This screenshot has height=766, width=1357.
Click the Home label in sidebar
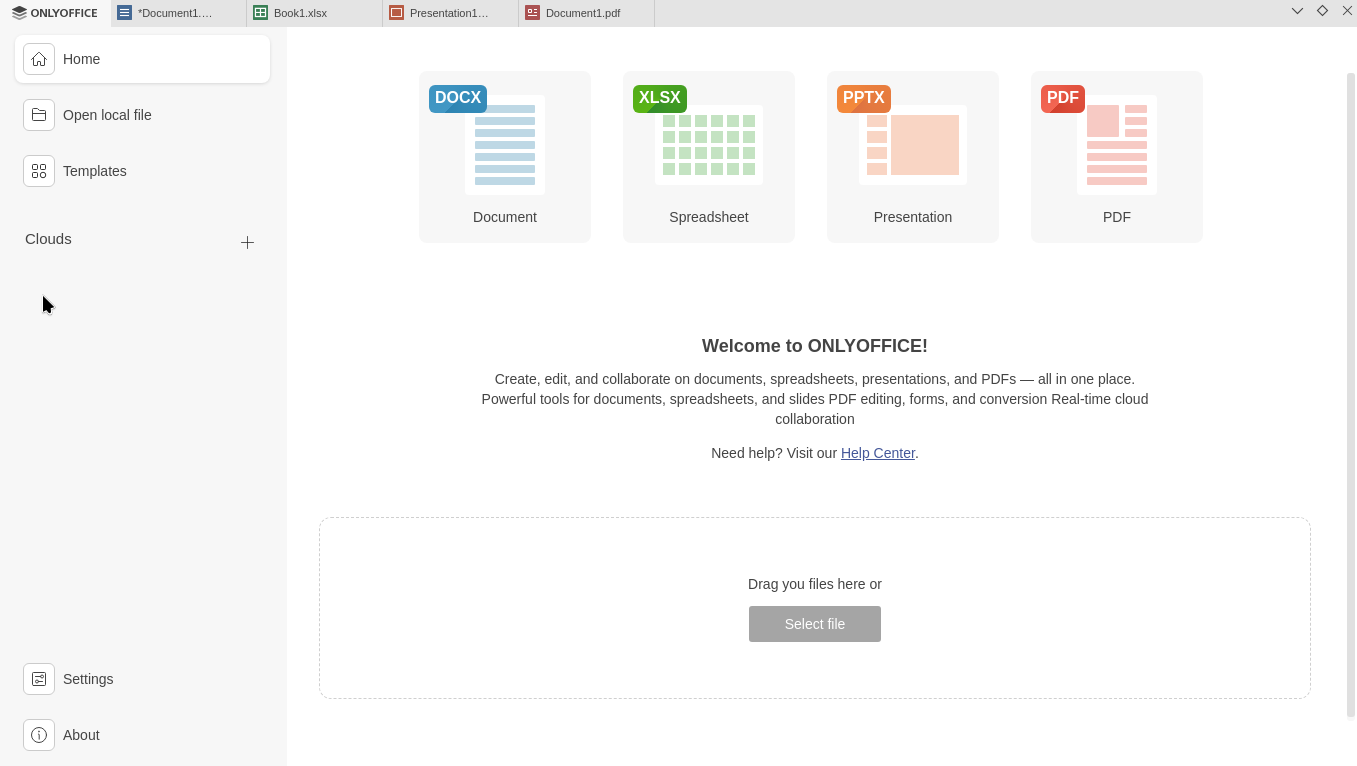click(x=81, y=59)
